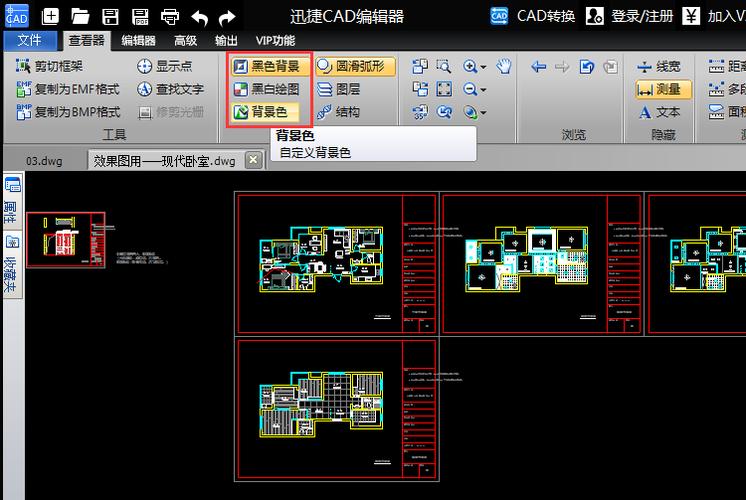Open a file with the folder icon
This screenshot has width=746, height=500.
click(81, 16)
